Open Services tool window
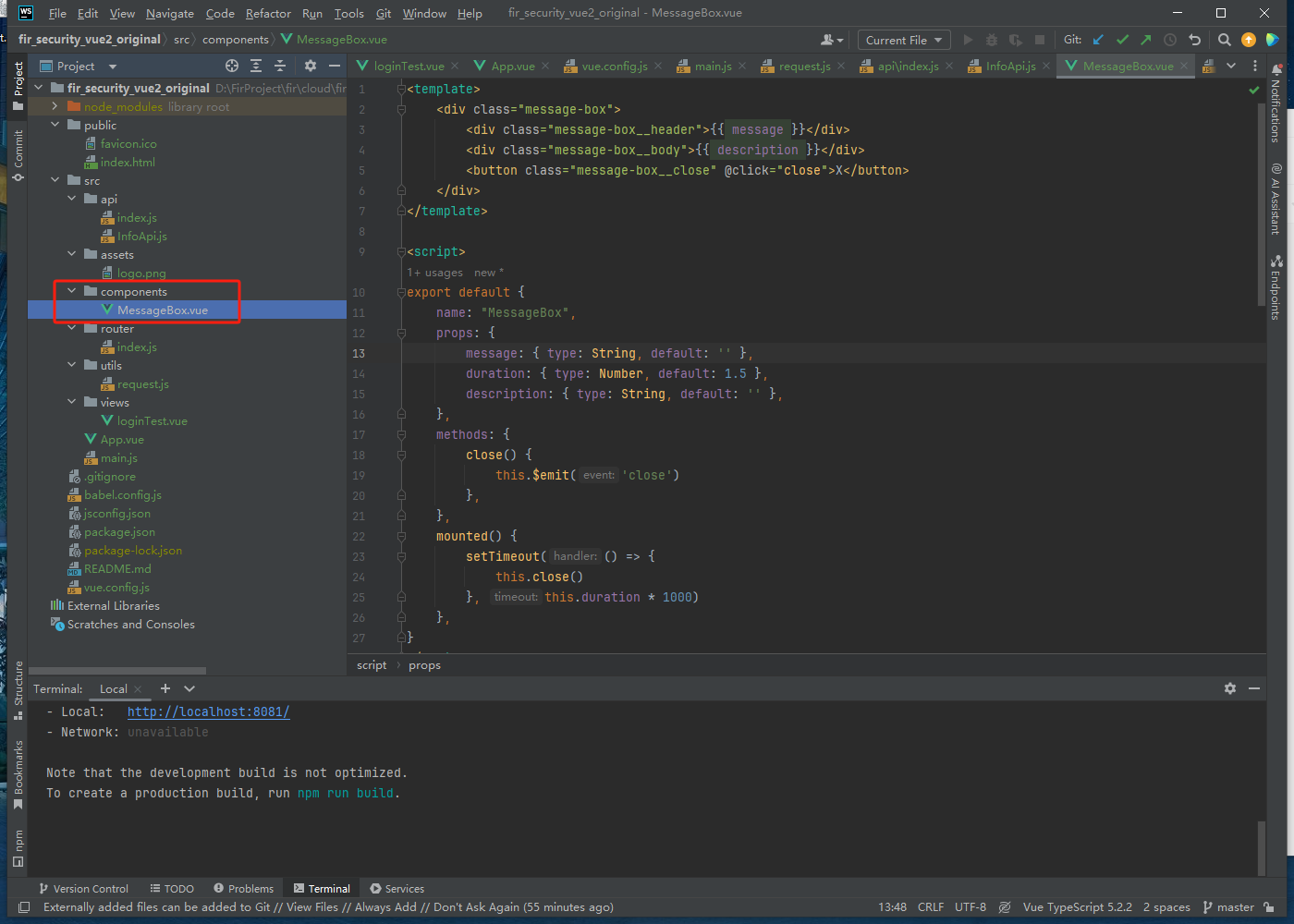 tap(397, 888)
